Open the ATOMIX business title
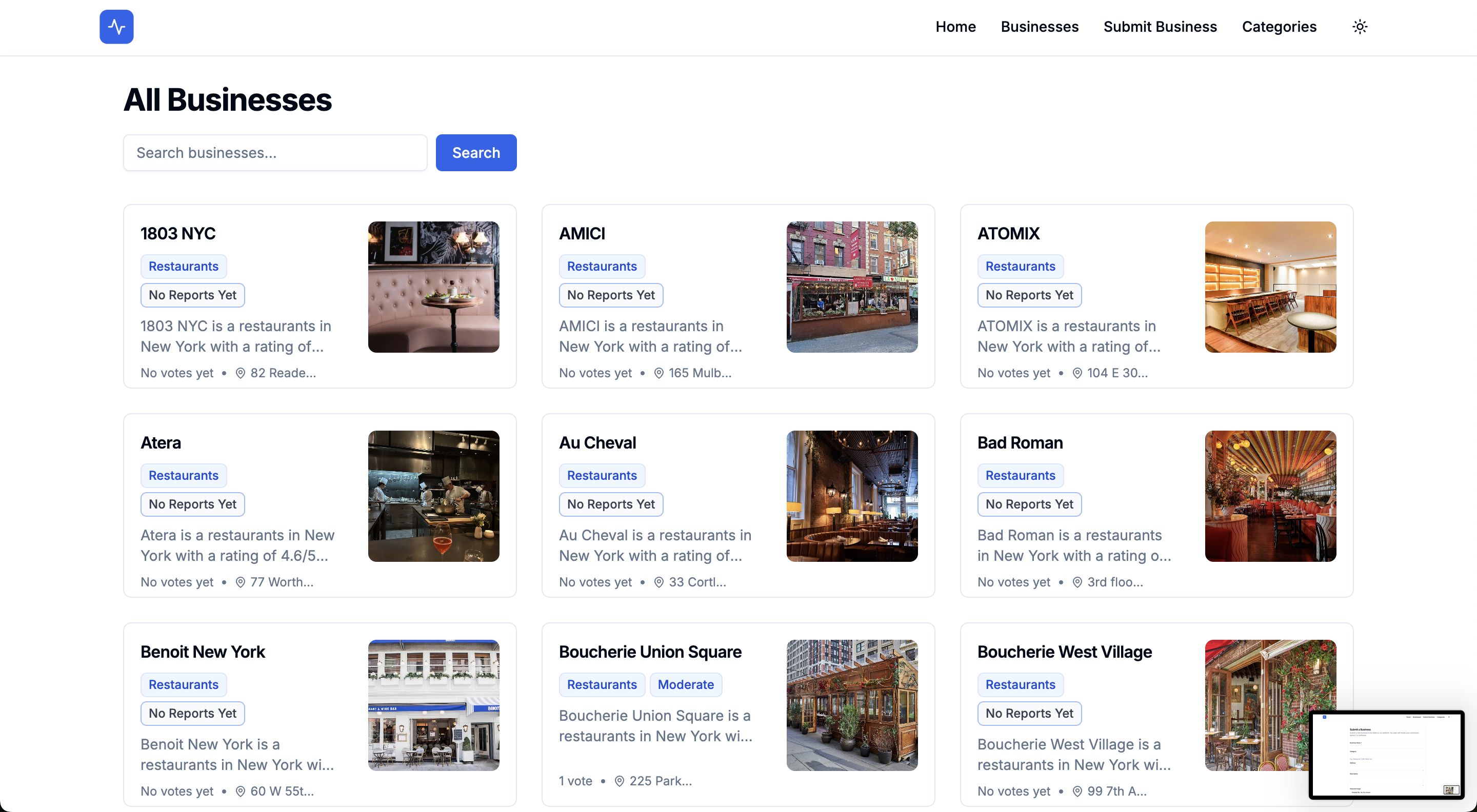 pyautogui.click(x=1008, y=234)
